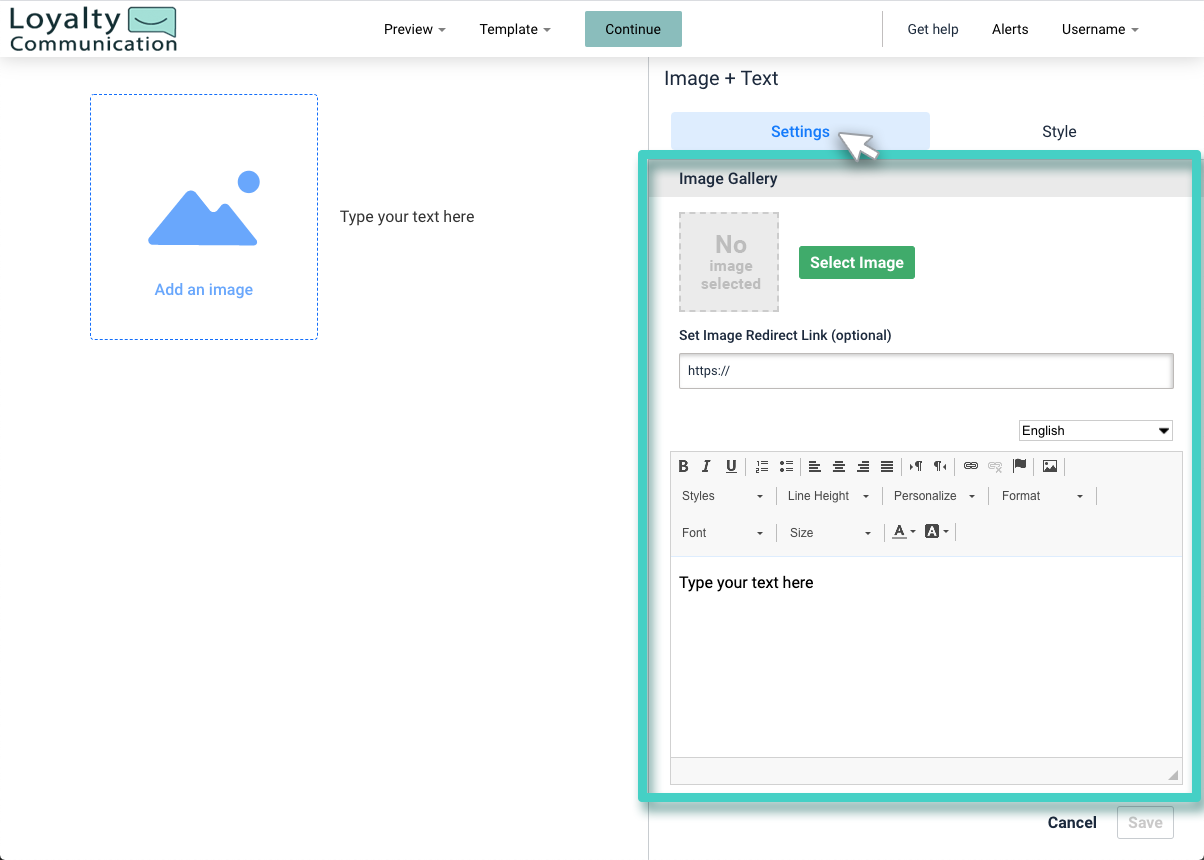Expand the Styles dropdown
This screenshot has height=860, width=1204.
pos(722,495)
